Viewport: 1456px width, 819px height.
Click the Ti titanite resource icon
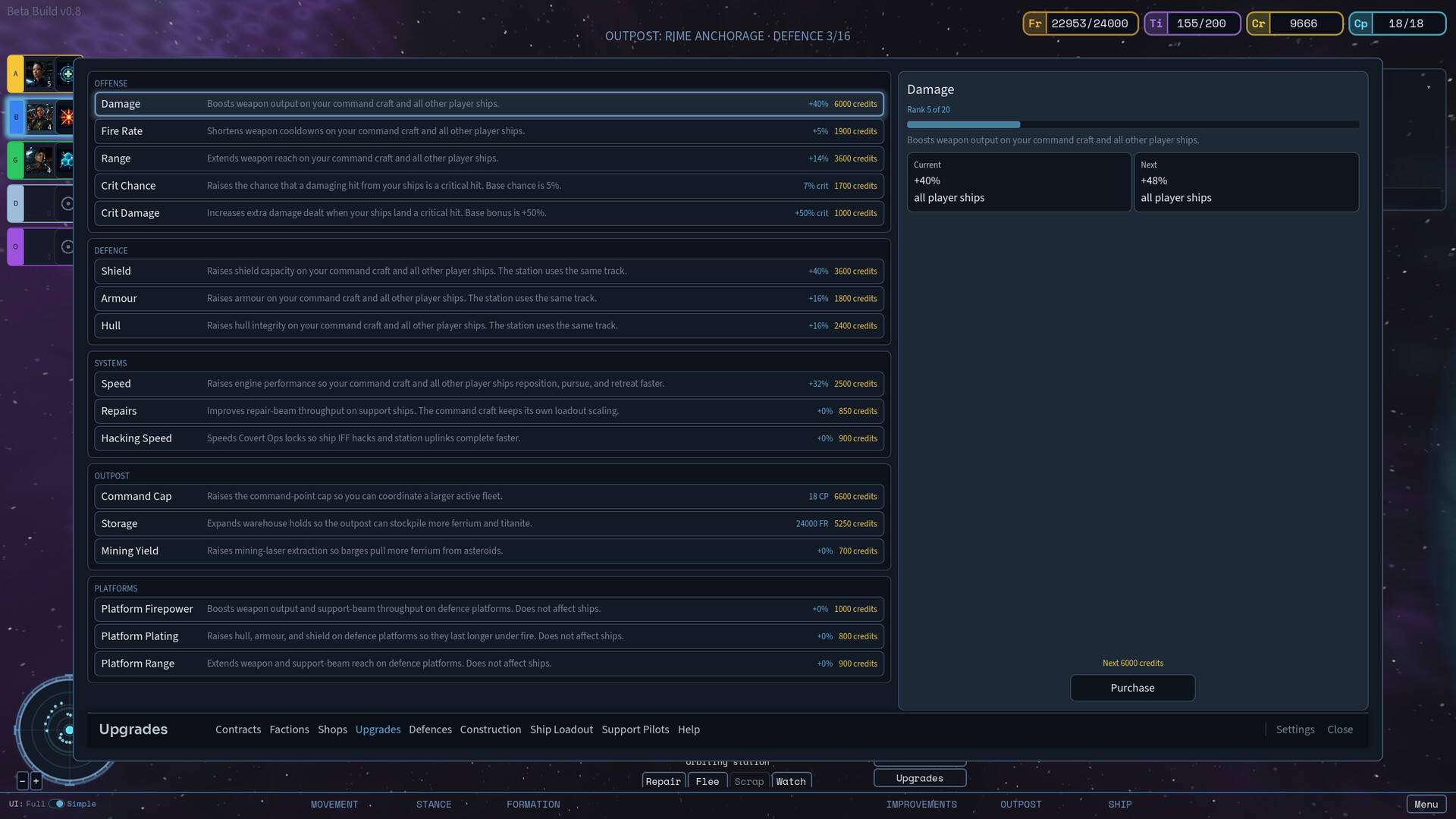1156,24
